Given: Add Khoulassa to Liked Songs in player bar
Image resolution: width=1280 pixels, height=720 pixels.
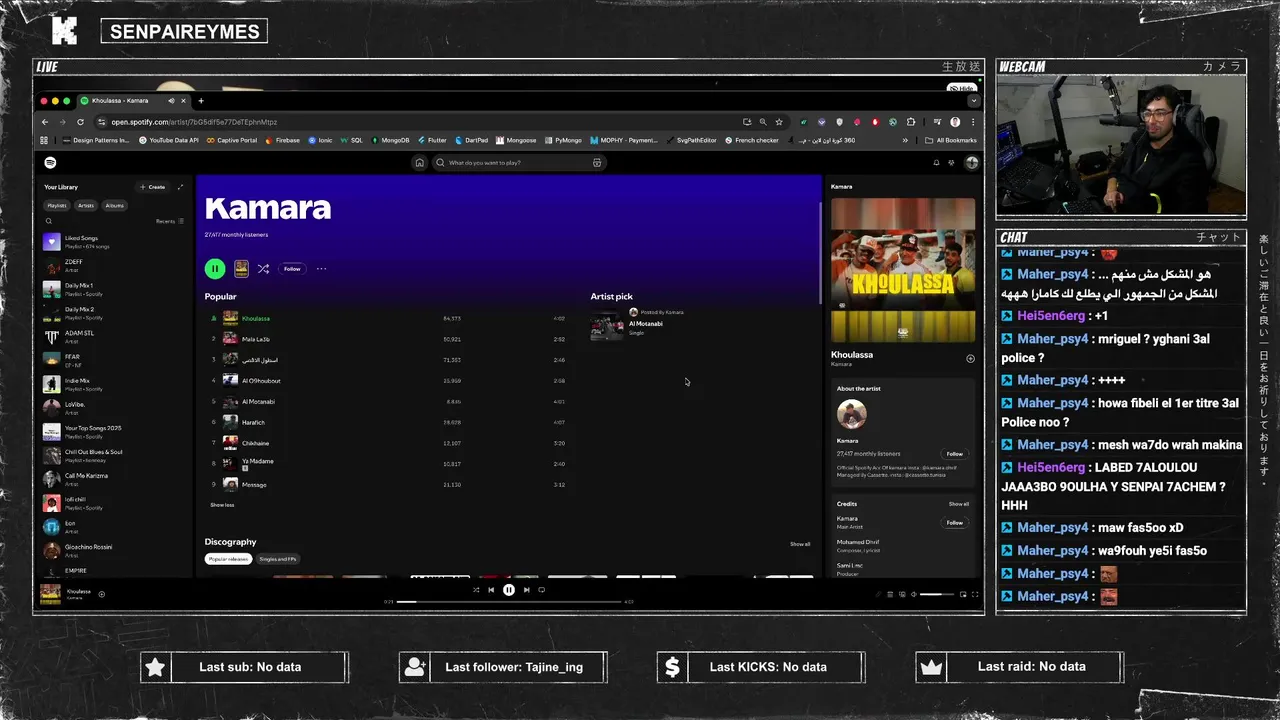Looking at the screenshot, I should pos(101,594).
